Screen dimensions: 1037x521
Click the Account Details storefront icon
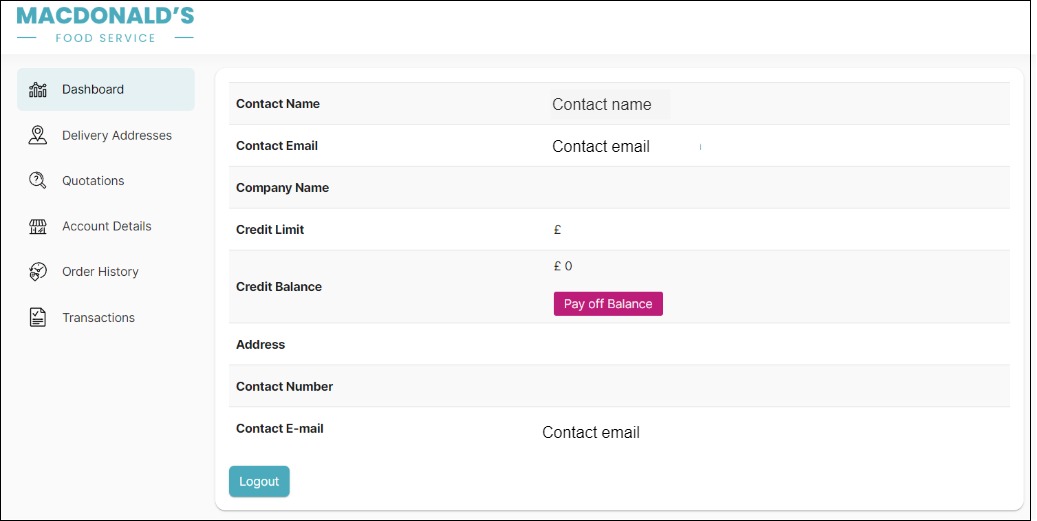[38, 226]
